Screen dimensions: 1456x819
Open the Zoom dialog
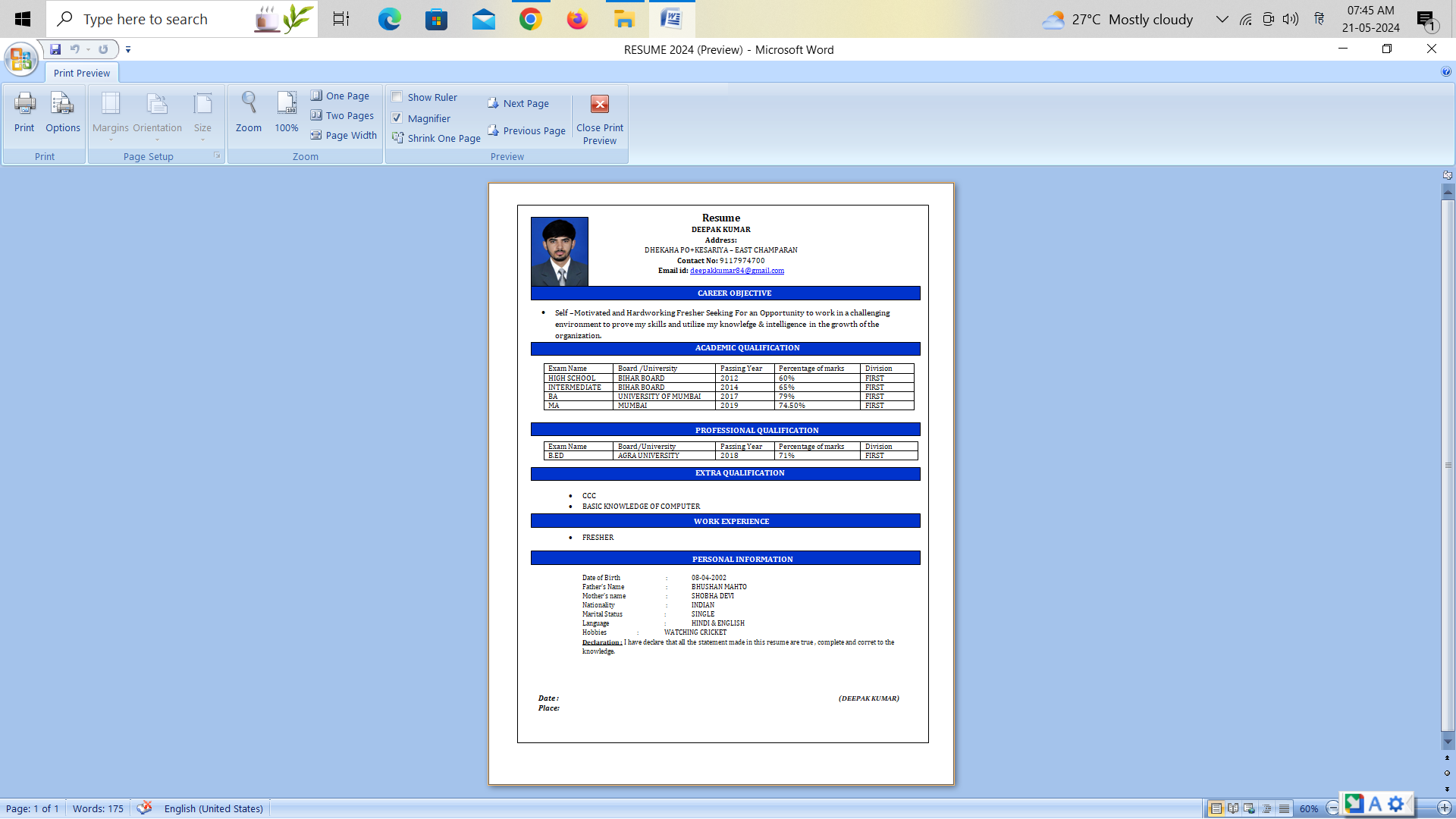[249, 113]
